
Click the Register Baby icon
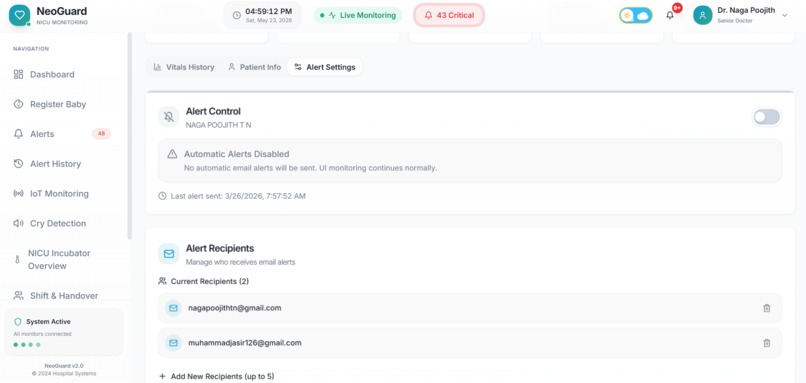[x=19, y=104]
